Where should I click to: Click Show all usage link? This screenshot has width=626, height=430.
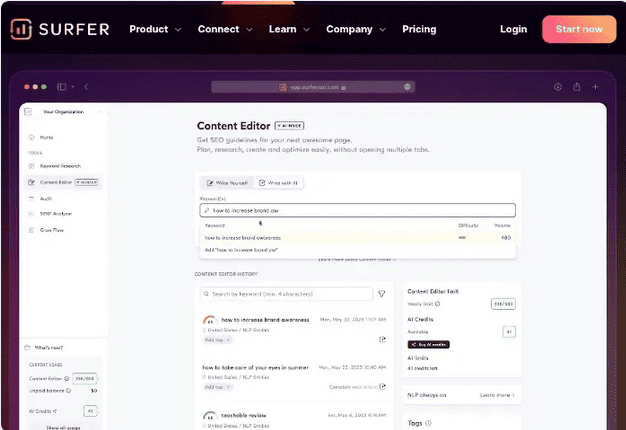63,428
